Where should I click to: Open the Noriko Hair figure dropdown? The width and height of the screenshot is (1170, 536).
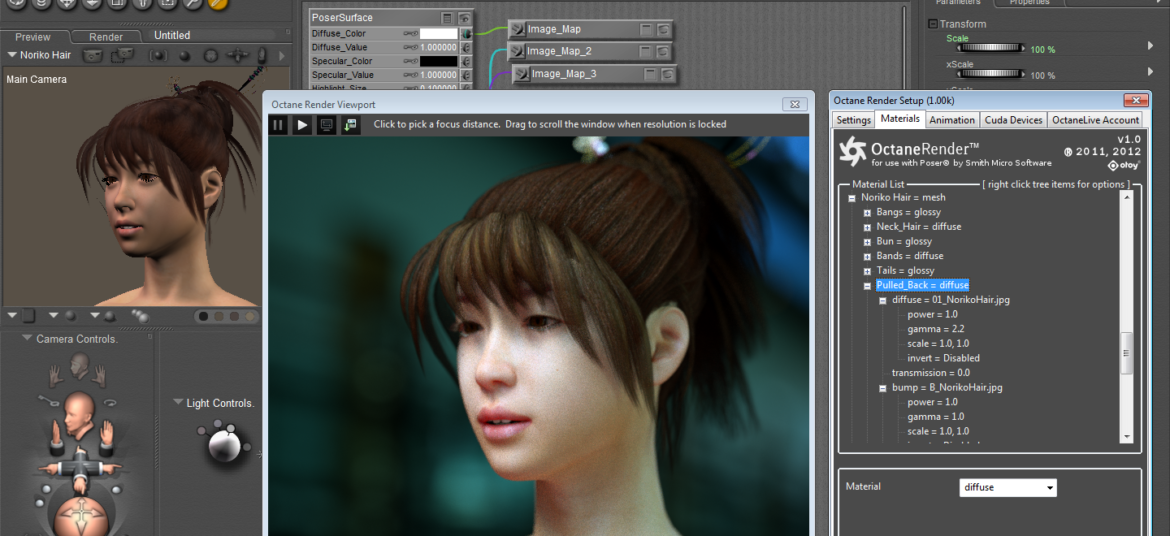(x=12, y=54)
